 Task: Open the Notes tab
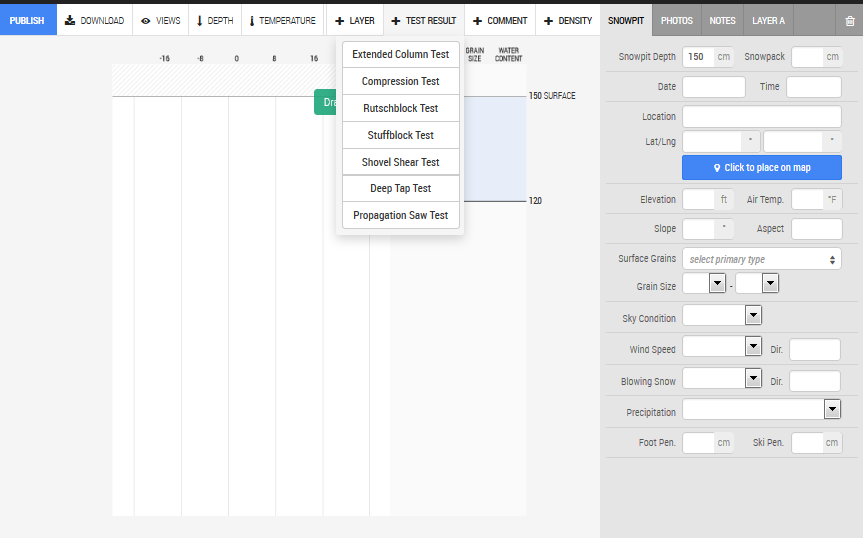(x=722, y=20)
